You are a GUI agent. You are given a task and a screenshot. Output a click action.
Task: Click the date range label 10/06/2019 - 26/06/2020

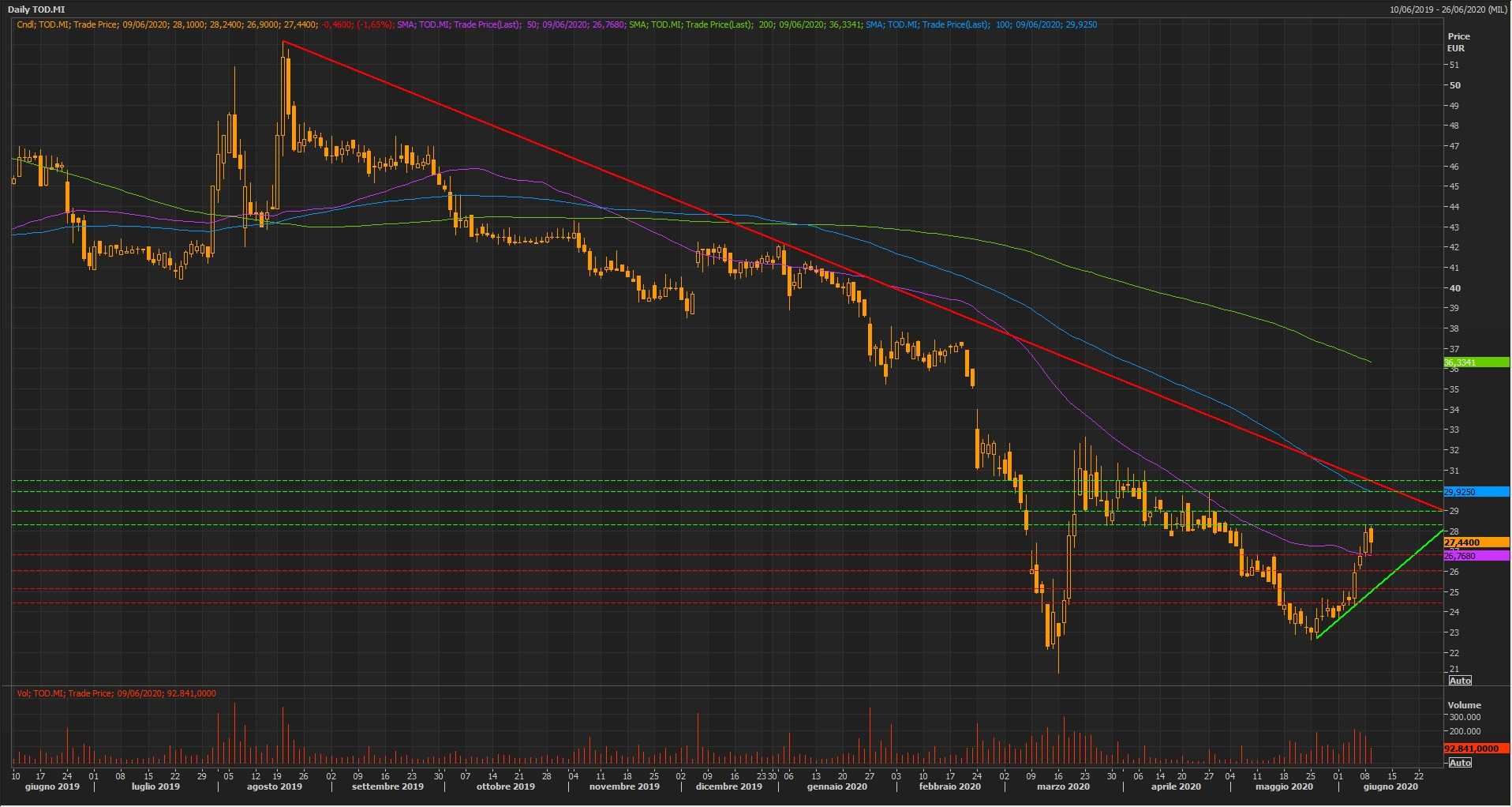tap(1449, 9)
